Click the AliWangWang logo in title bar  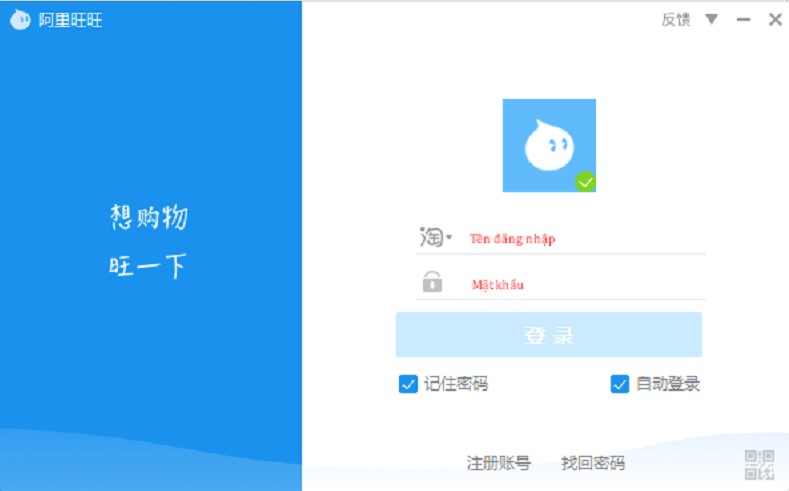(x=20, y=20)
